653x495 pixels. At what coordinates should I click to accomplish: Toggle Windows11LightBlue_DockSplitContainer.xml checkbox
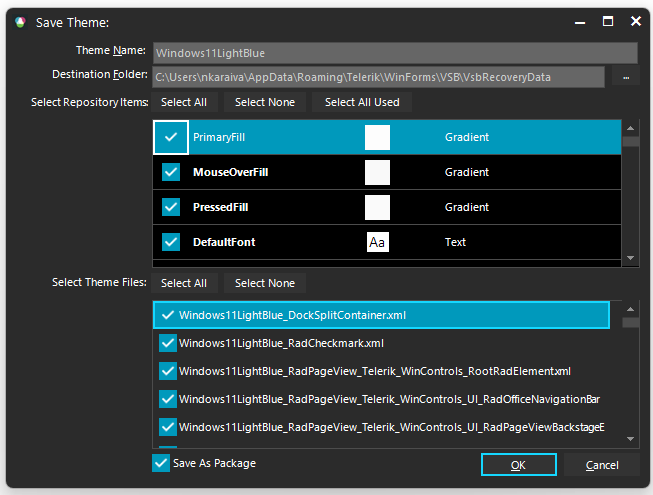tap(167, 315)
